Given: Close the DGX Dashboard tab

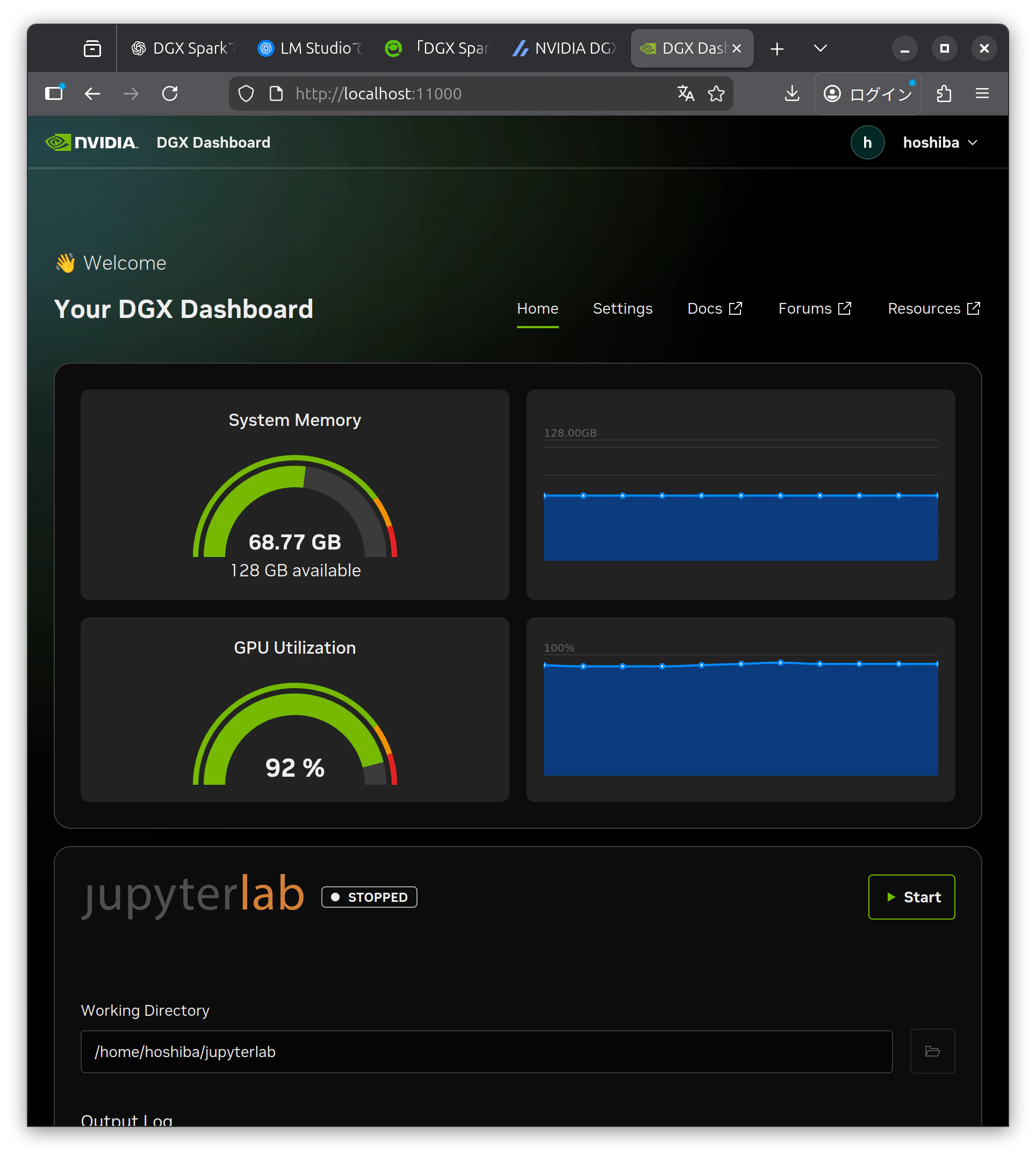Looking at the screenshot, I should click(x=737, y=48).
